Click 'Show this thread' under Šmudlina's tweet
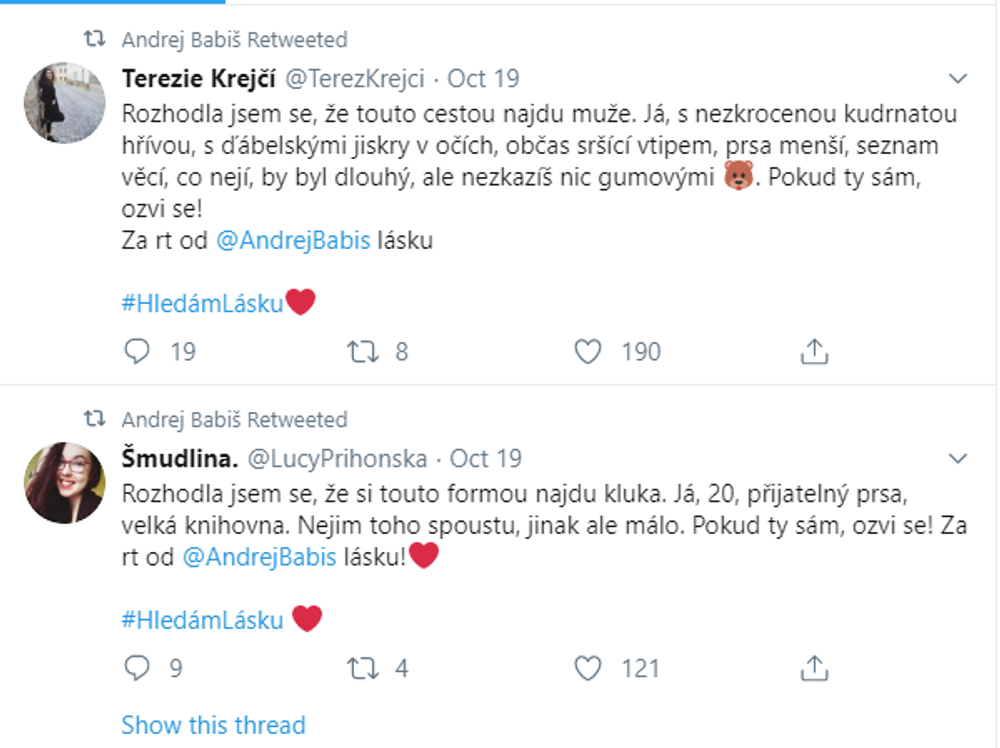Screen dimensions: 1000x748 [x=214, y=724]
